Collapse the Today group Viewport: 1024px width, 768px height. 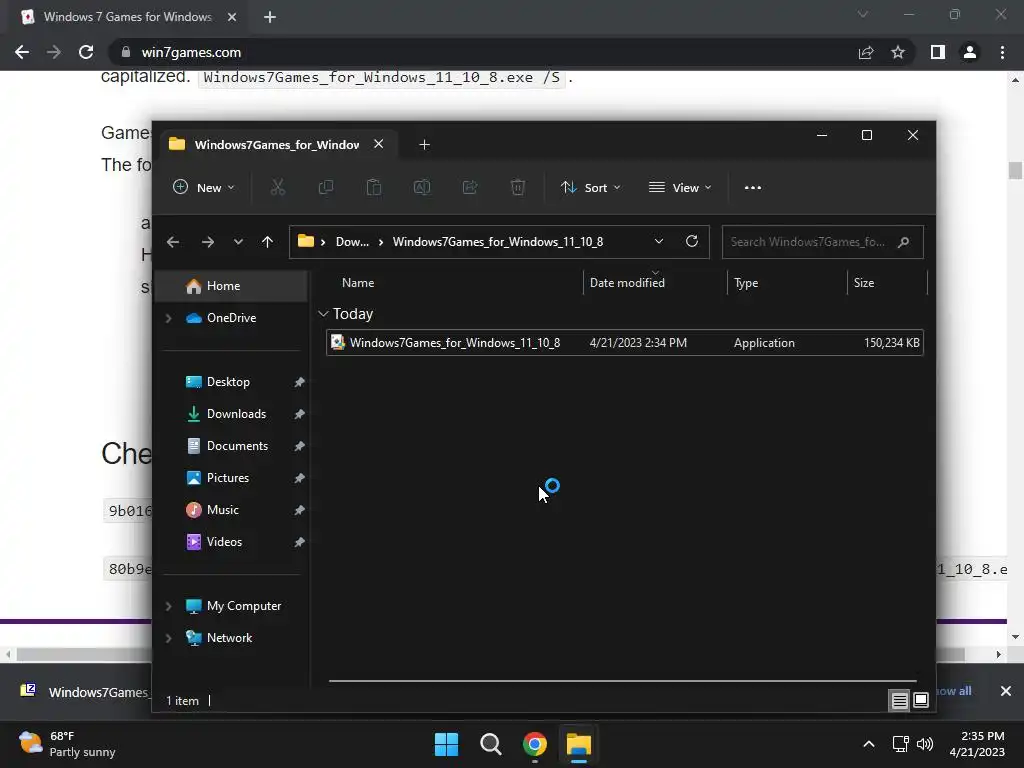[323, 314]
